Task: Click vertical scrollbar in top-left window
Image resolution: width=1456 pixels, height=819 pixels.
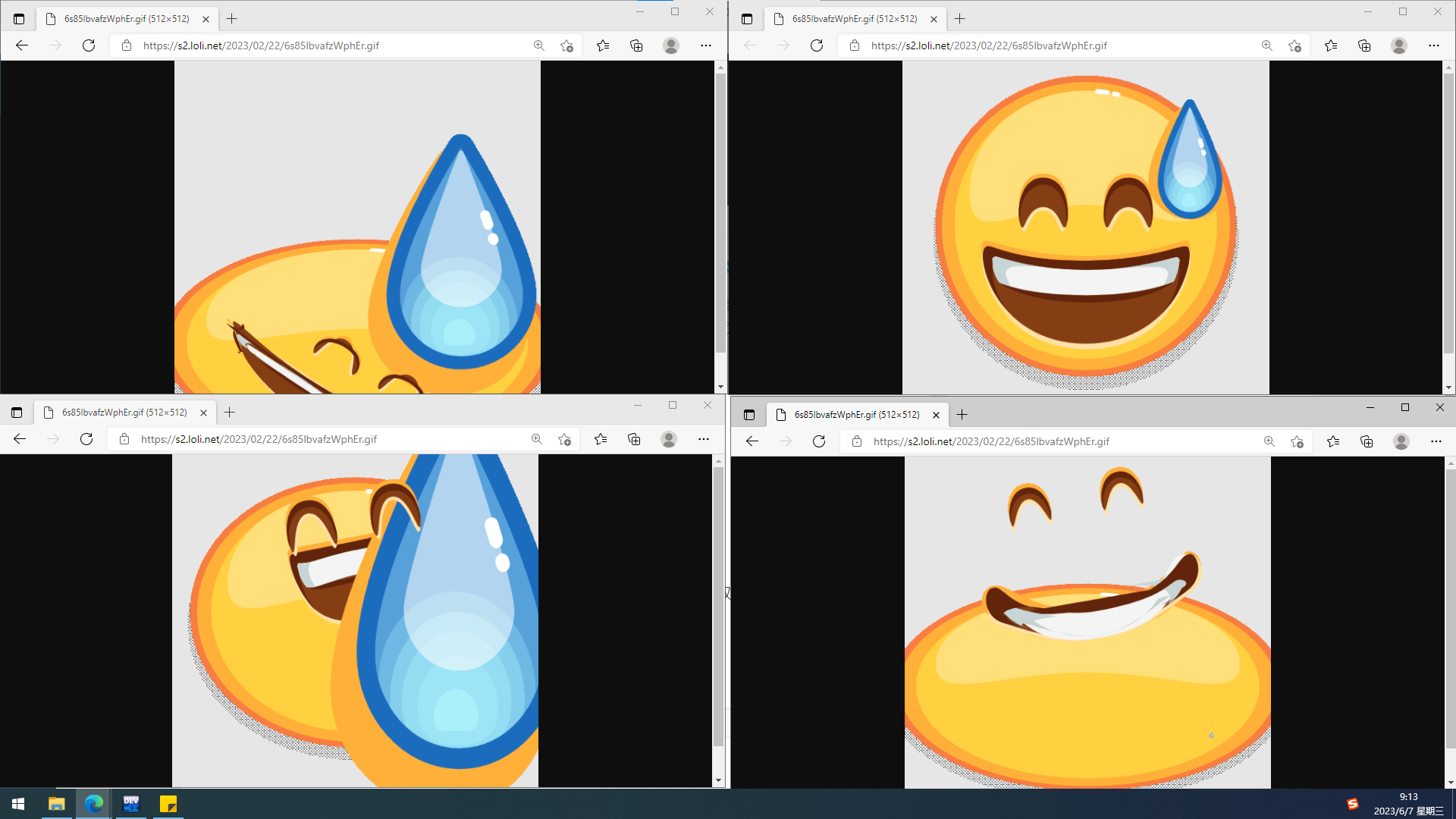Action: [720, 212]
